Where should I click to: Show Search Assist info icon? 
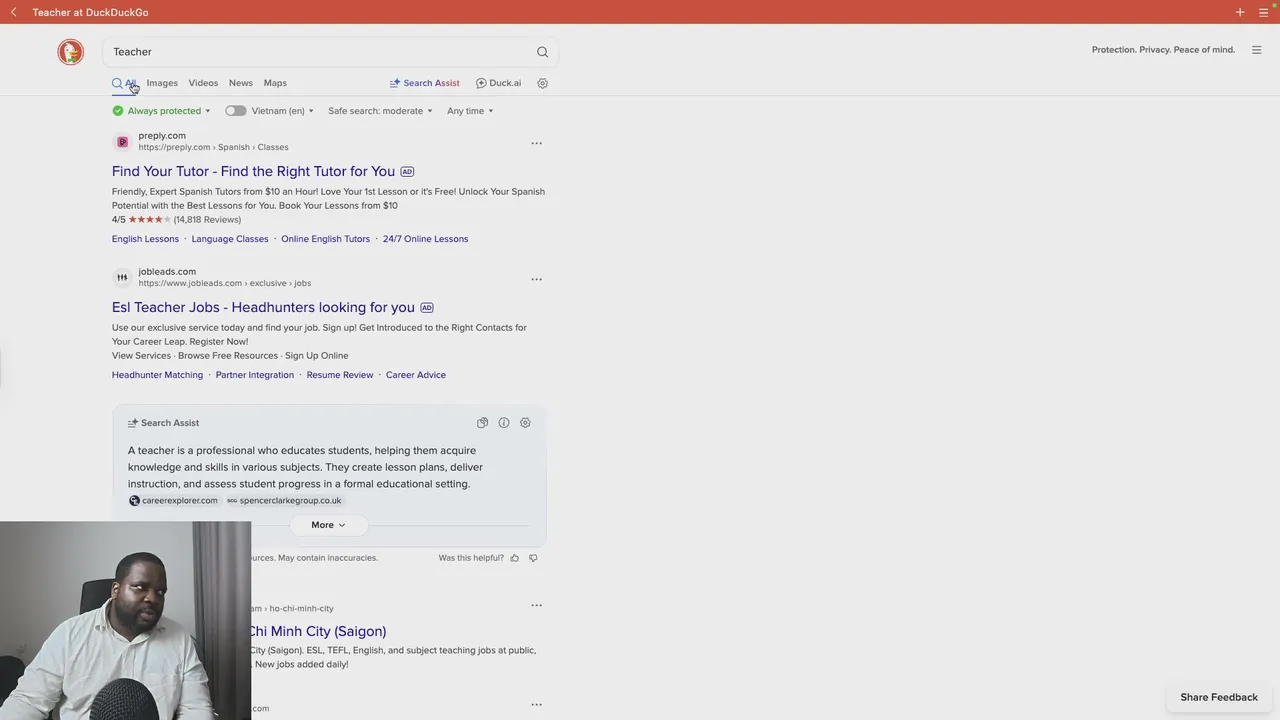tap(504, 423)
